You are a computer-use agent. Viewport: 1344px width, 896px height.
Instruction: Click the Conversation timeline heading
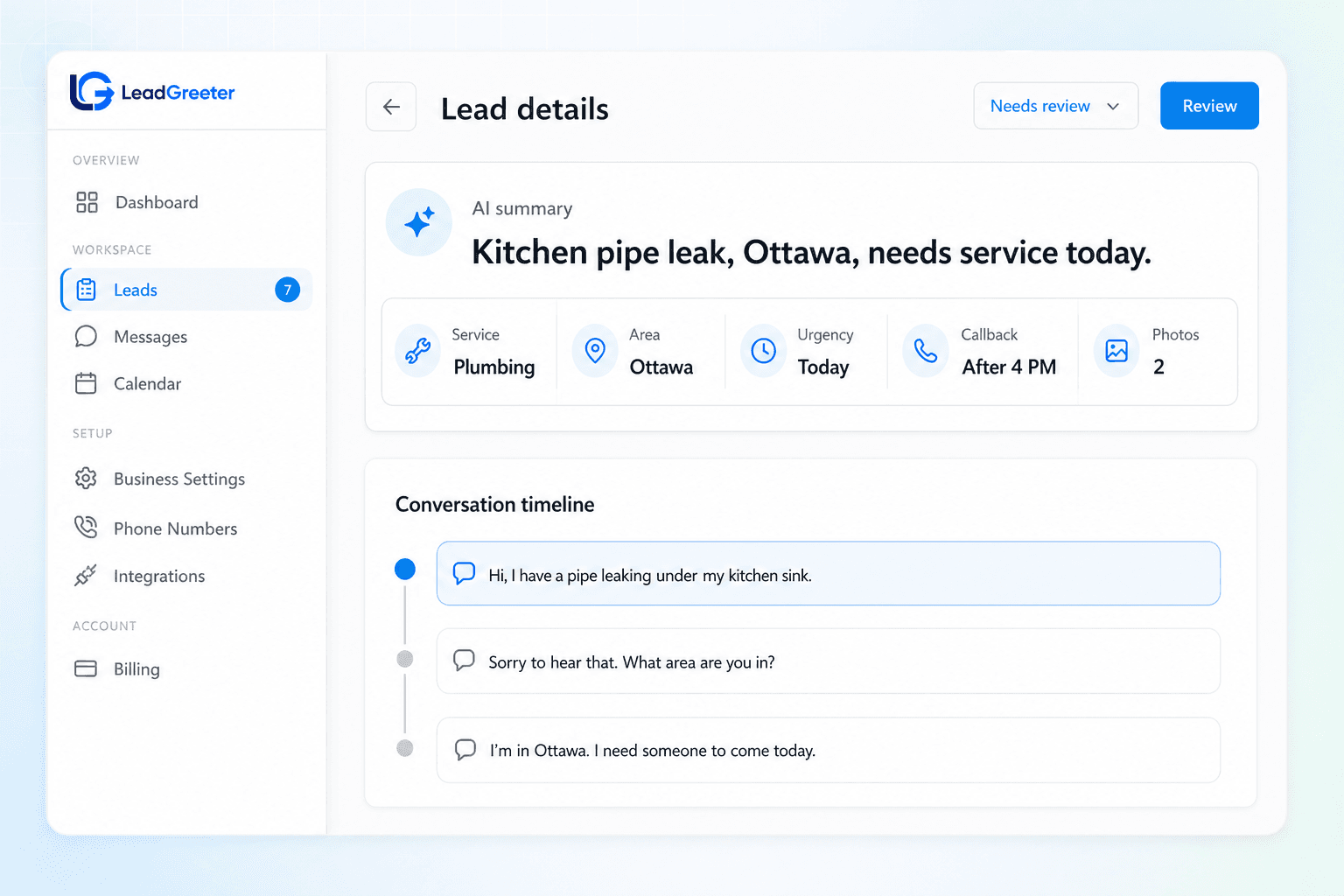[x=494, y=504]
